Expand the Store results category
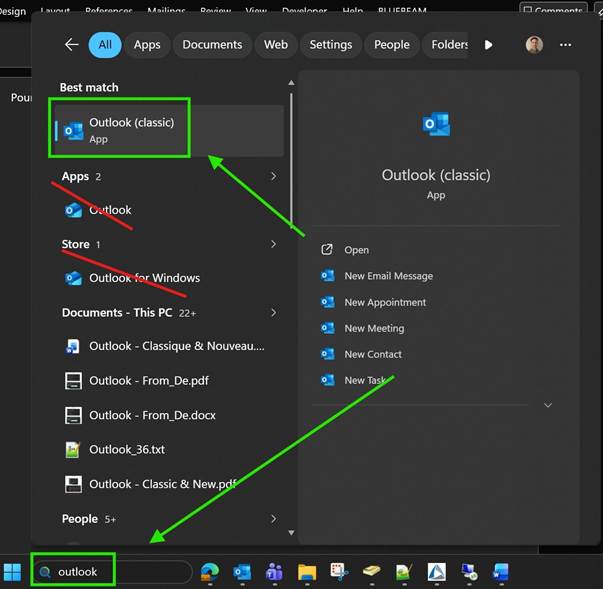The width and height of the screenshot is (603, 589). pyautogui.click(x=273, y=244)
